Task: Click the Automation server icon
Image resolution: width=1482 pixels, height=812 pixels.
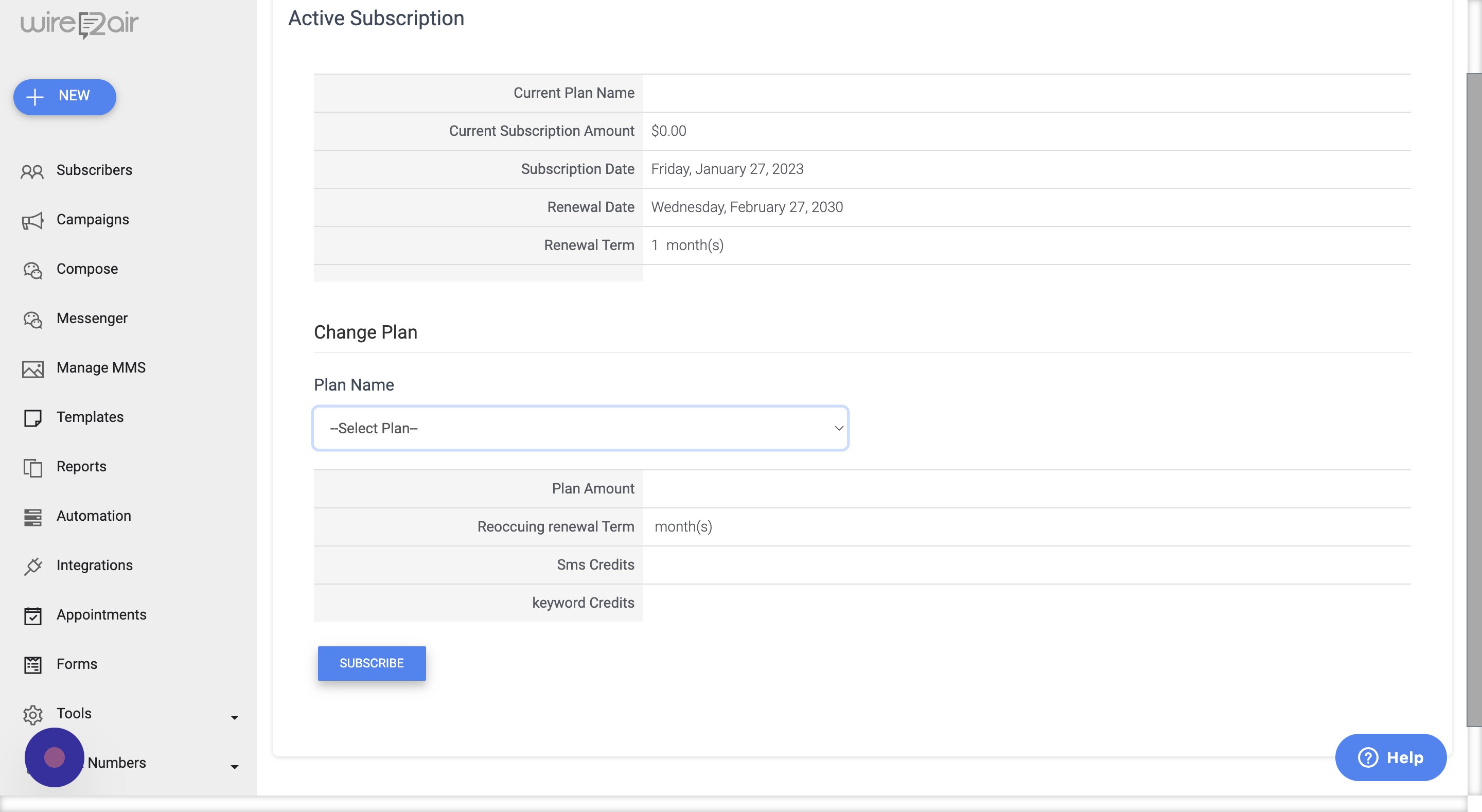Action: click(x=32, y=517)
